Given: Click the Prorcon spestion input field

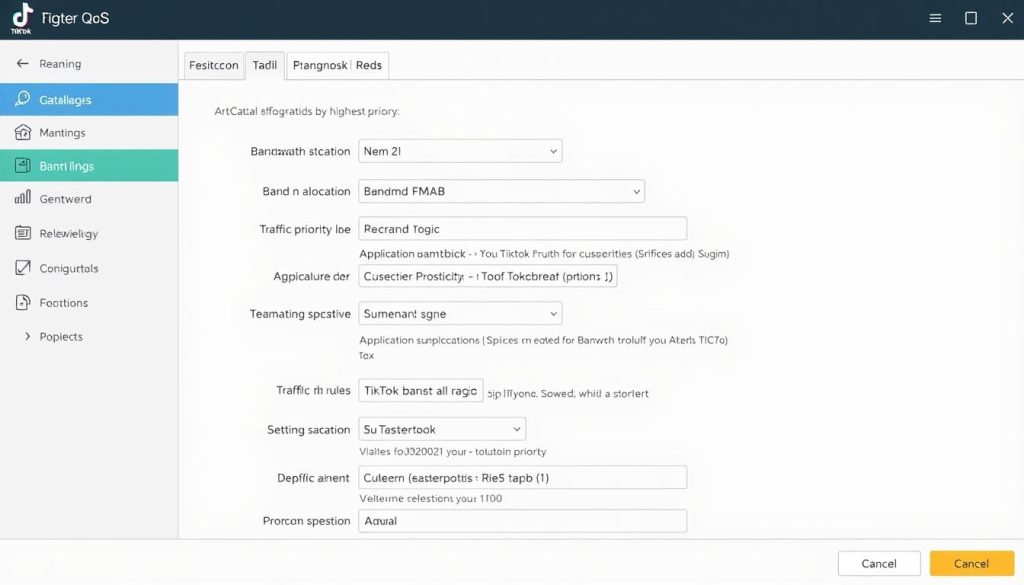Looking at the screenshot, I should [522, 520].
